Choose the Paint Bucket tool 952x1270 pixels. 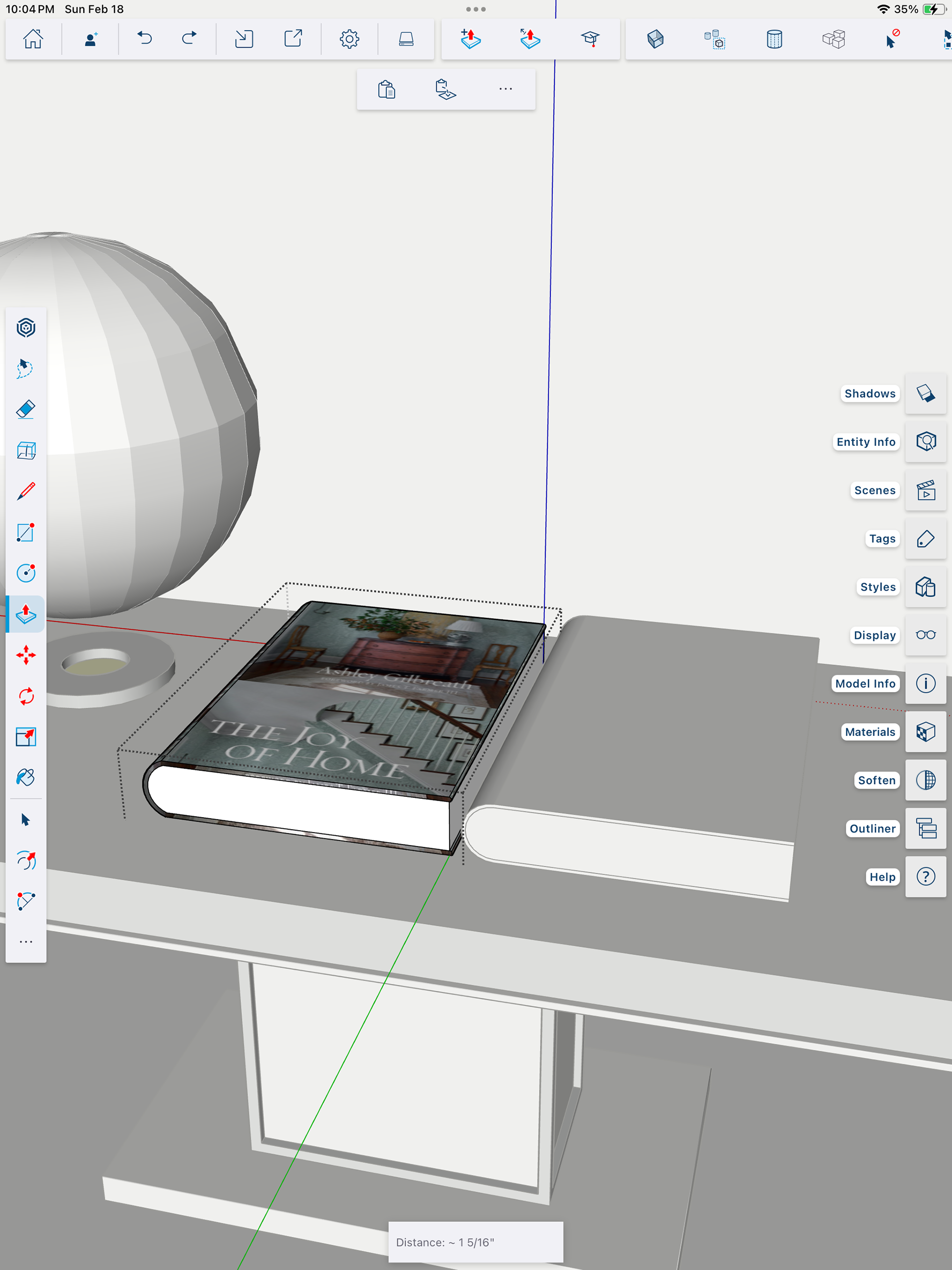point(26,778)
